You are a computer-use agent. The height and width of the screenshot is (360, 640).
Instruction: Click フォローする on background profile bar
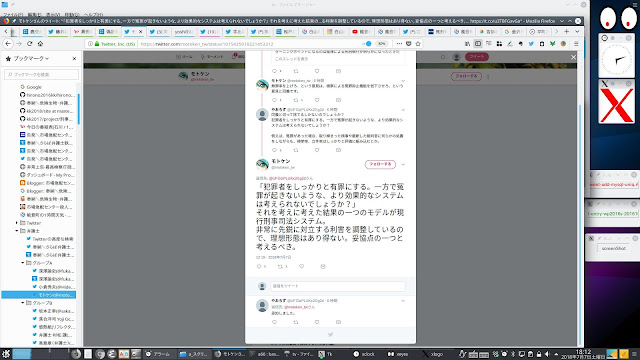(466, 76)
